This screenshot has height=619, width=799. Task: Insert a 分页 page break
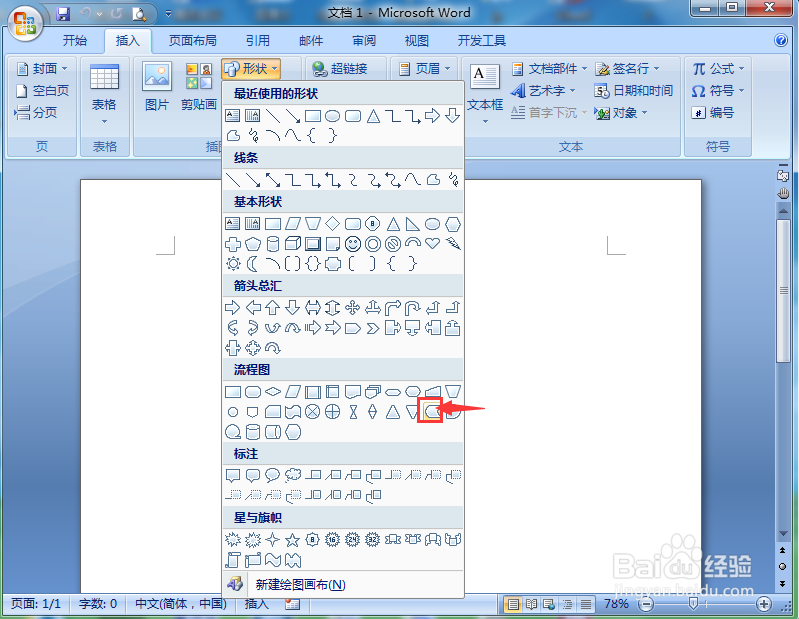pos(36,113)
